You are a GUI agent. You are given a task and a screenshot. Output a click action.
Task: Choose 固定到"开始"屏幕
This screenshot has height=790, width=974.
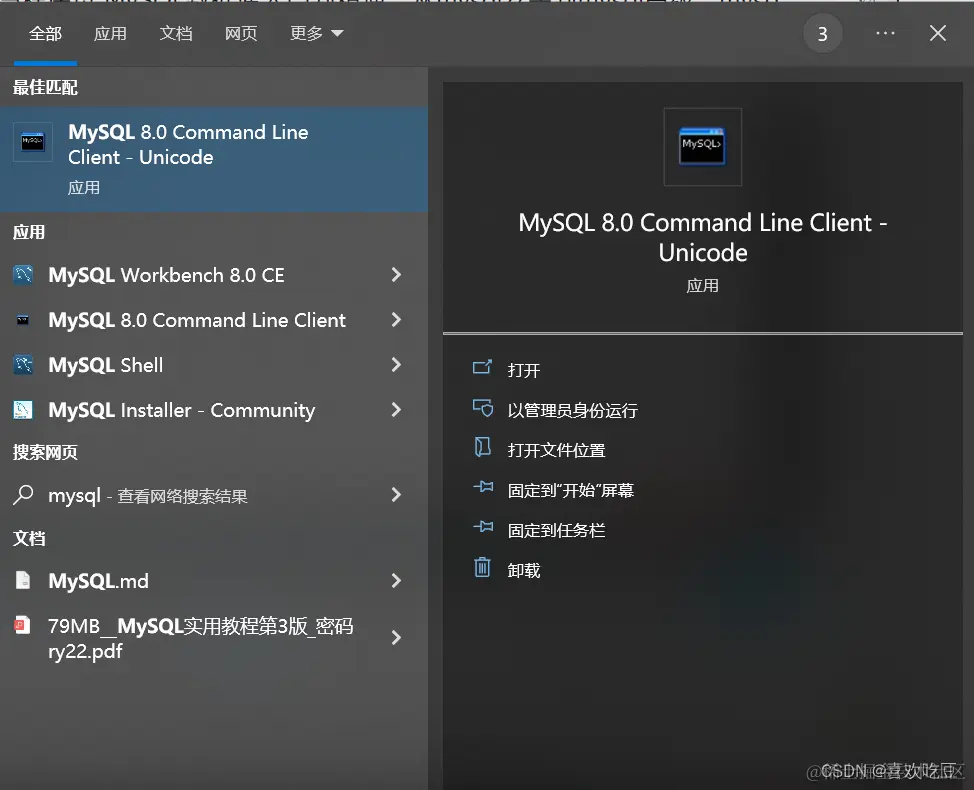[x=570, y=490]
